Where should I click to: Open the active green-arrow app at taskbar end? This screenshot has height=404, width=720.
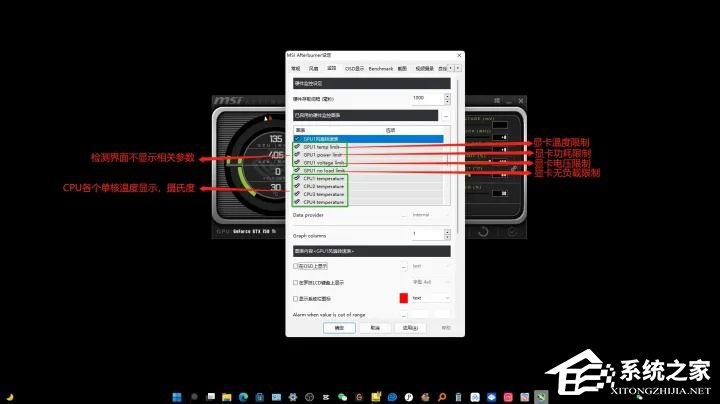tap(541, 397)
